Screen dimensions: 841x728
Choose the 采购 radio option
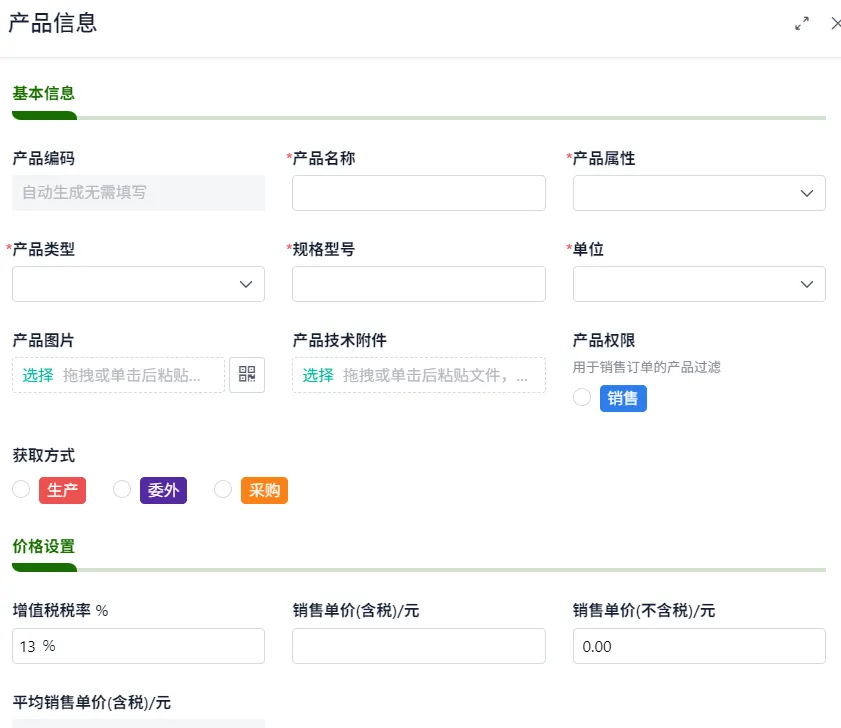click(x=223, y=489)
